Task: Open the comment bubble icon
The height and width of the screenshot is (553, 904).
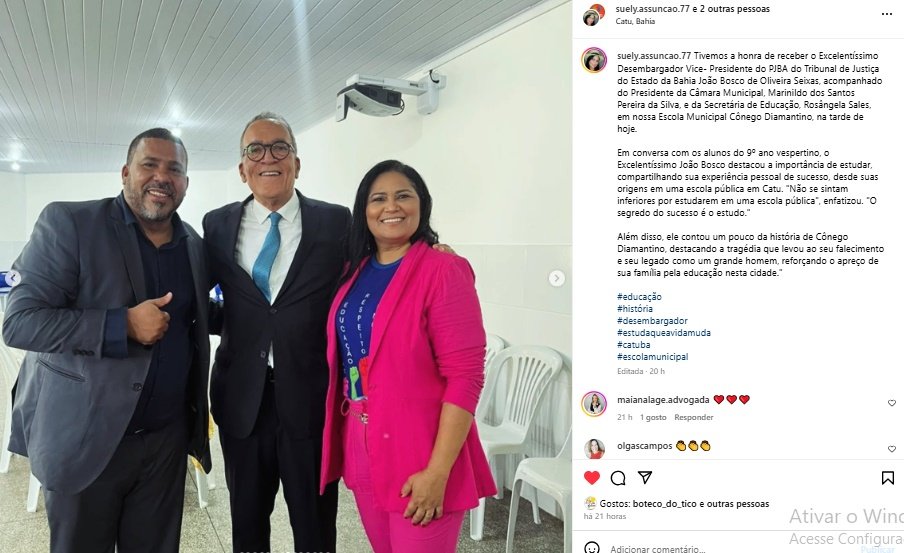Action: pos(618,477)
